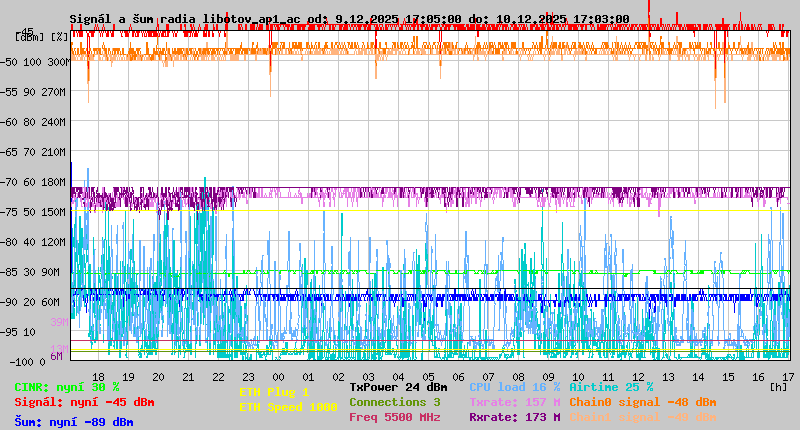Click the '[dBm] [%]' axis units label

tap(41, 37)
